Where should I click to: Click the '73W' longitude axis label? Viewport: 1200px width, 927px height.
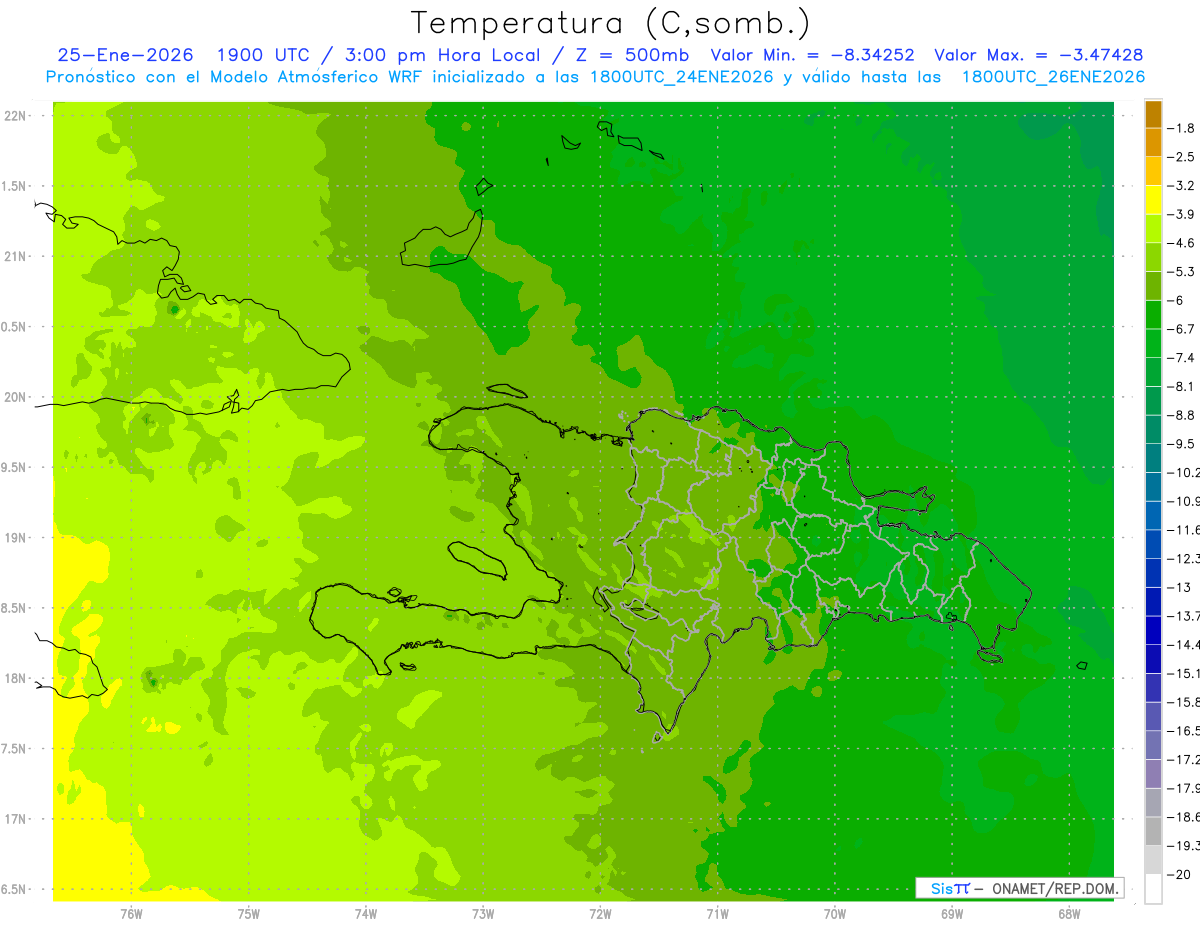tap(483, 913)
